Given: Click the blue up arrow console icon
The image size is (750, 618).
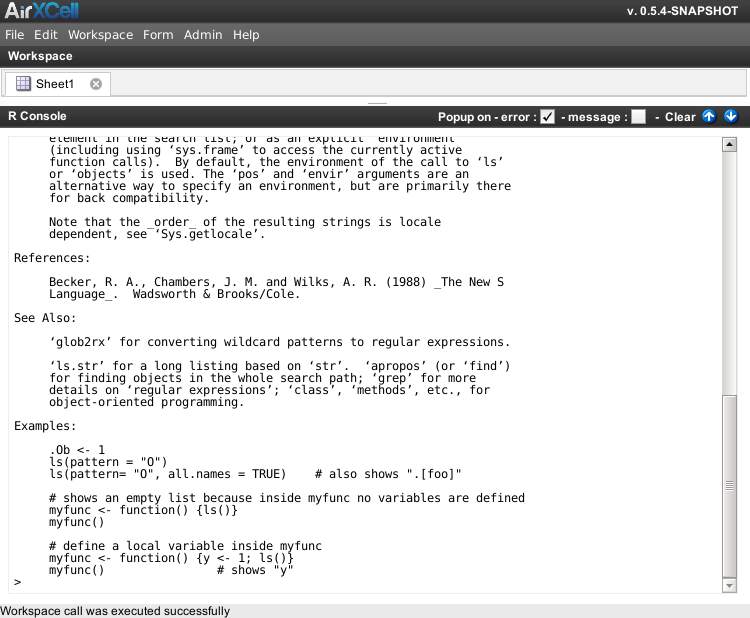Looking at the screenshot, I should tap(709, 116).
